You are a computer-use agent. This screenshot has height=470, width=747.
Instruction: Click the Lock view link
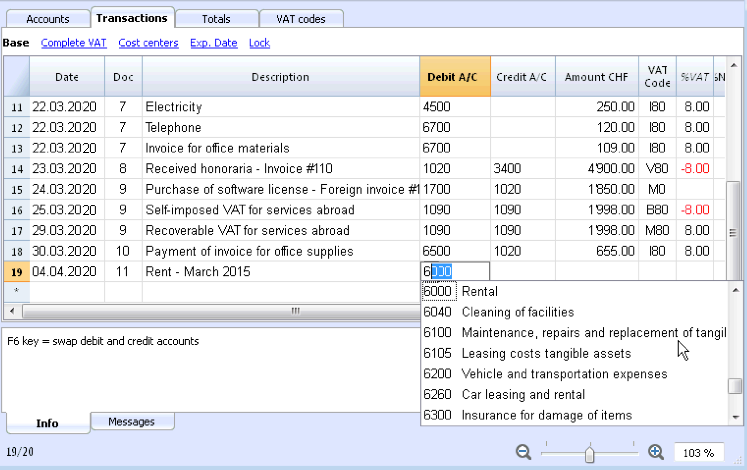click(259, 43)
